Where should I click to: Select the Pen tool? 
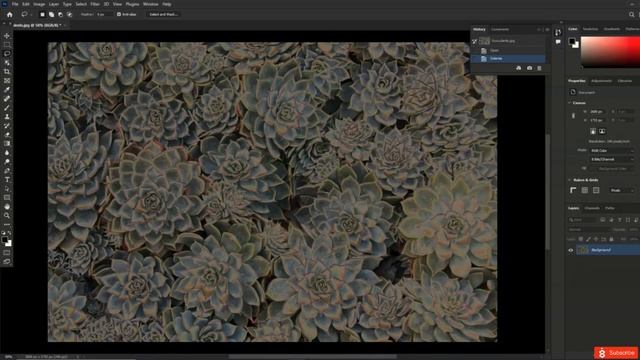7,171
